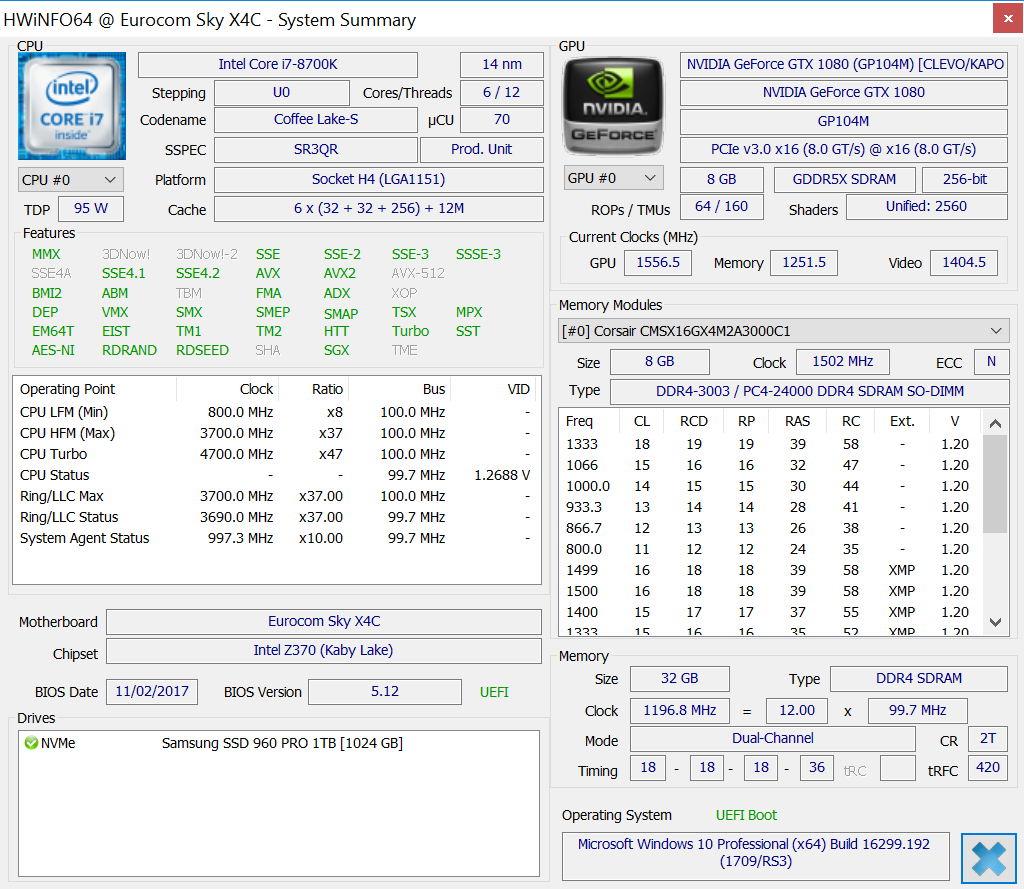Screen dimensions: 1024x889
Task: Click the Unified: 2560 shaders field
Action: point(927,207)
